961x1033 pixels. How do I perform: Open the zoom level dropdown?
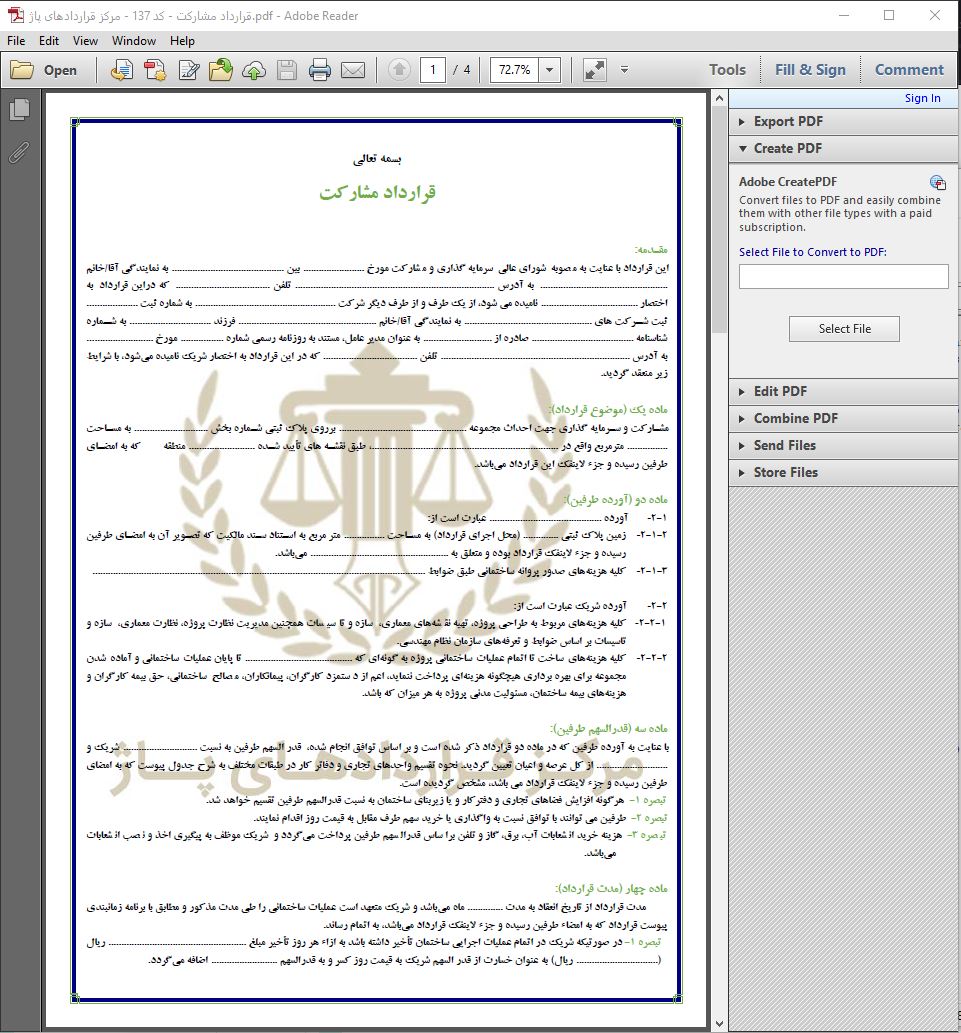coord(550,70)
